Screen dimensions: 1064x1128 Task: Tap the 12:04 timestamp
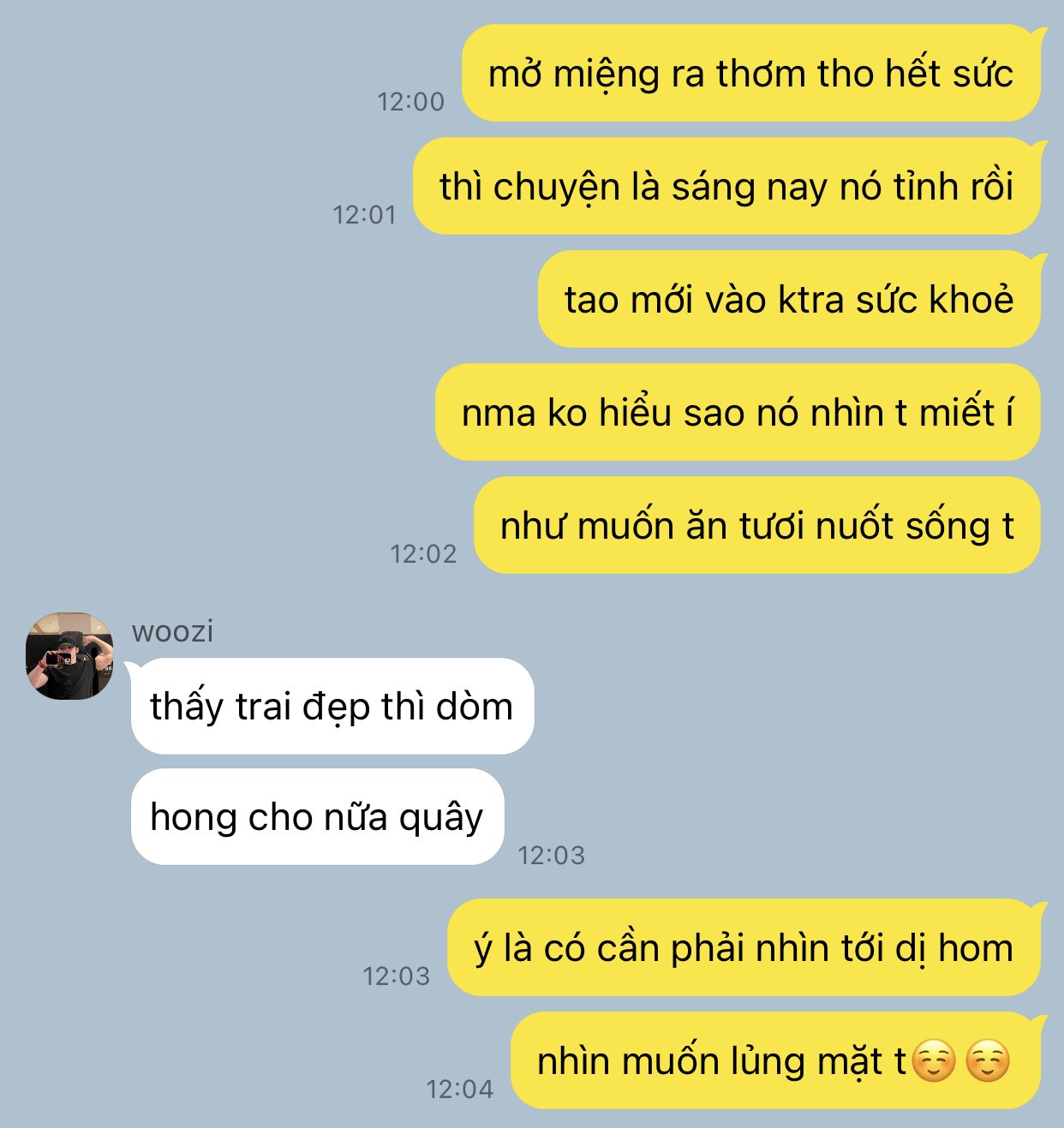point(460,1089)
